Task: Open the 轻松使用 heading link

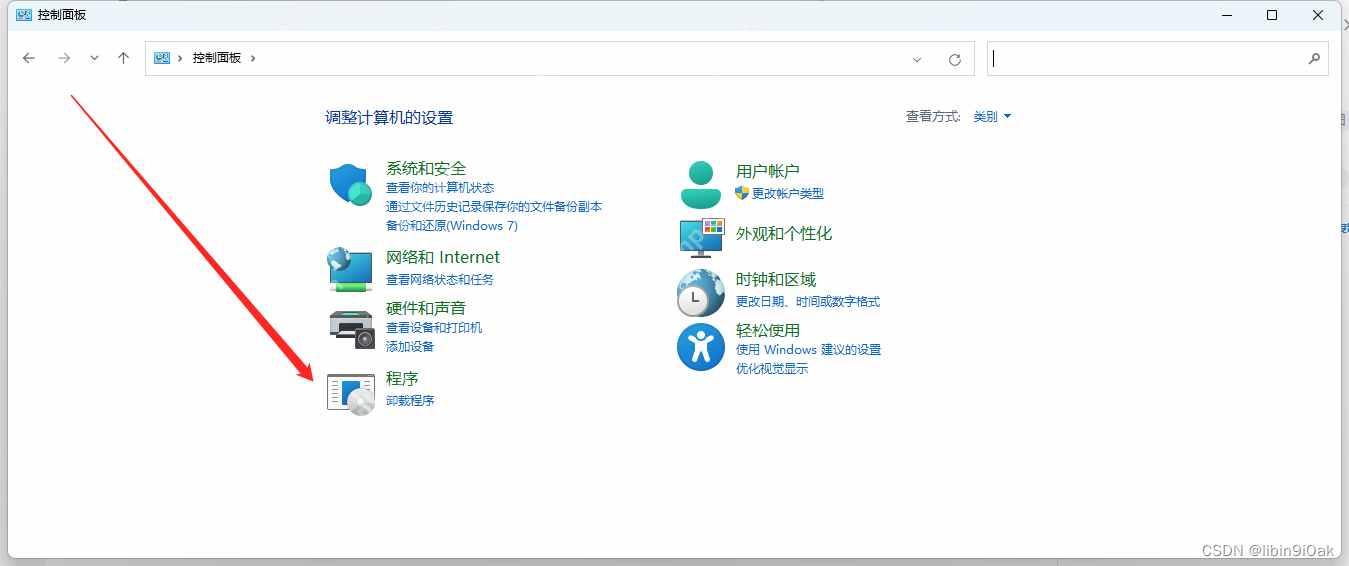Action: pos(768,331)
